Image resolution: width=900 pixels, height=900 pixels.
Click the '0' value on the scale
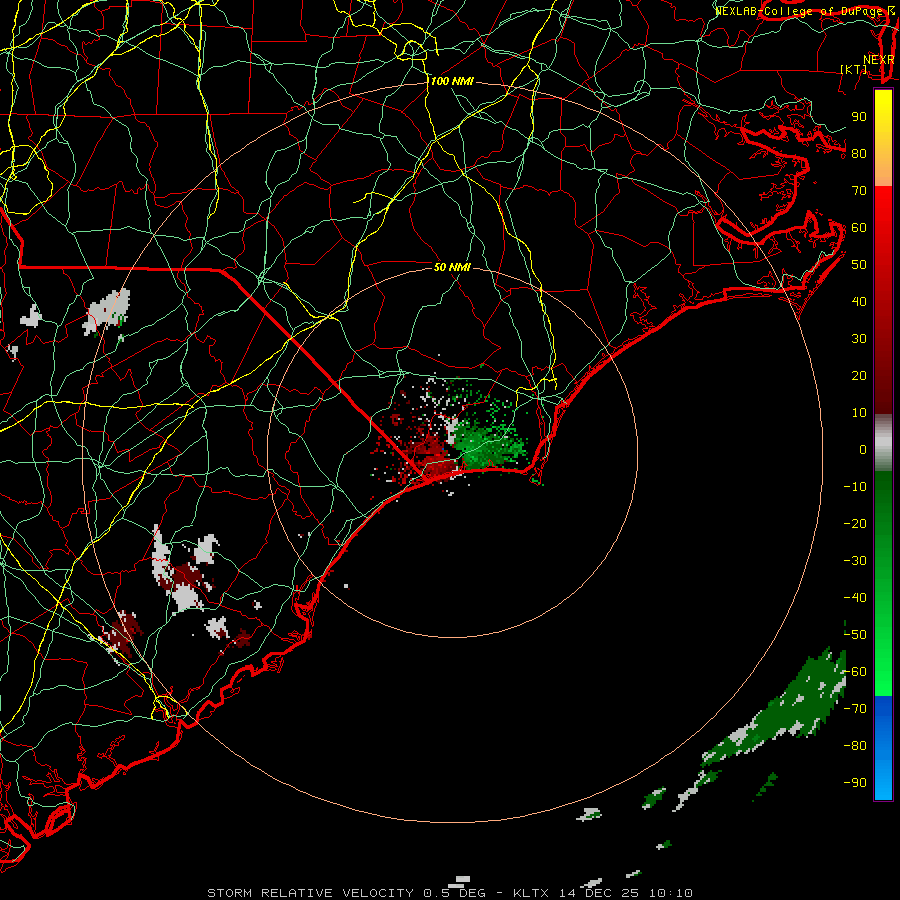[863, 450]
